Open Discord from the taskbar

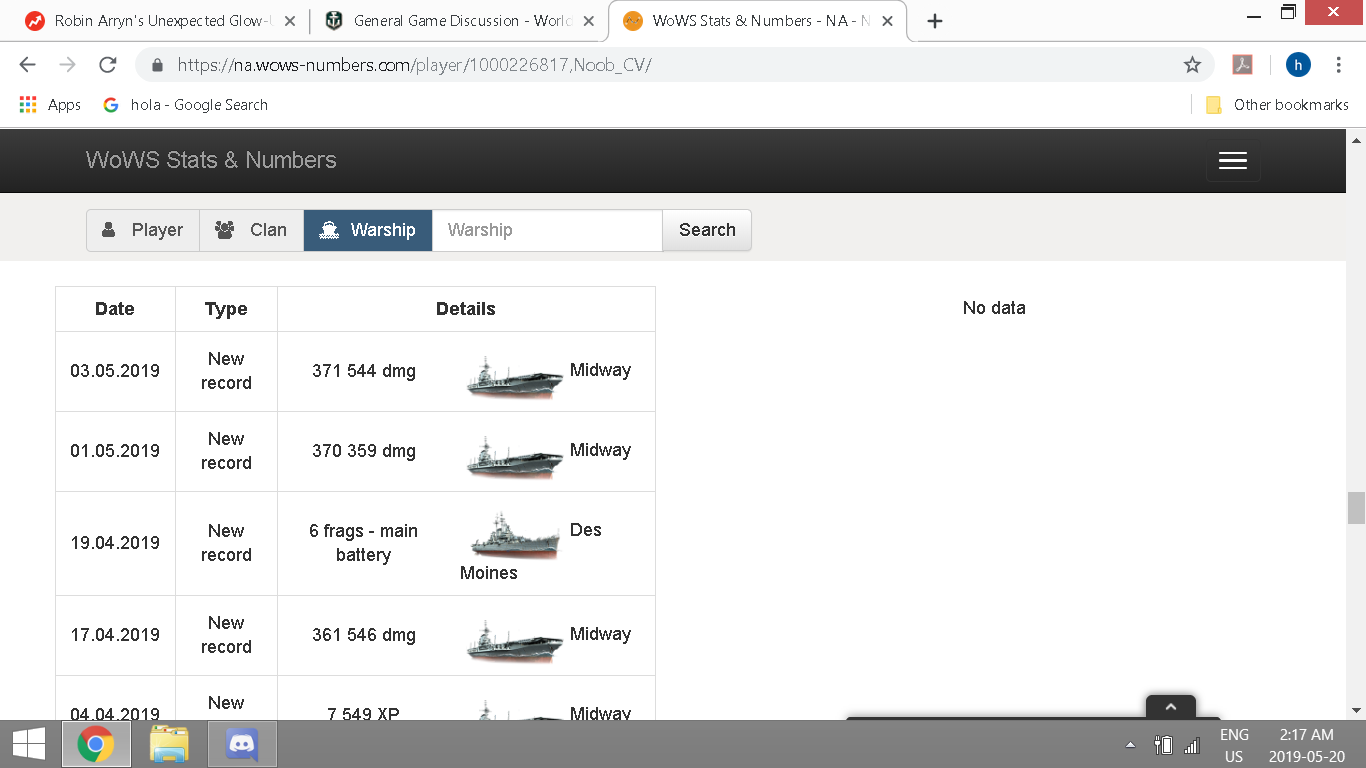pyautogui.click(x=242, y=744)
